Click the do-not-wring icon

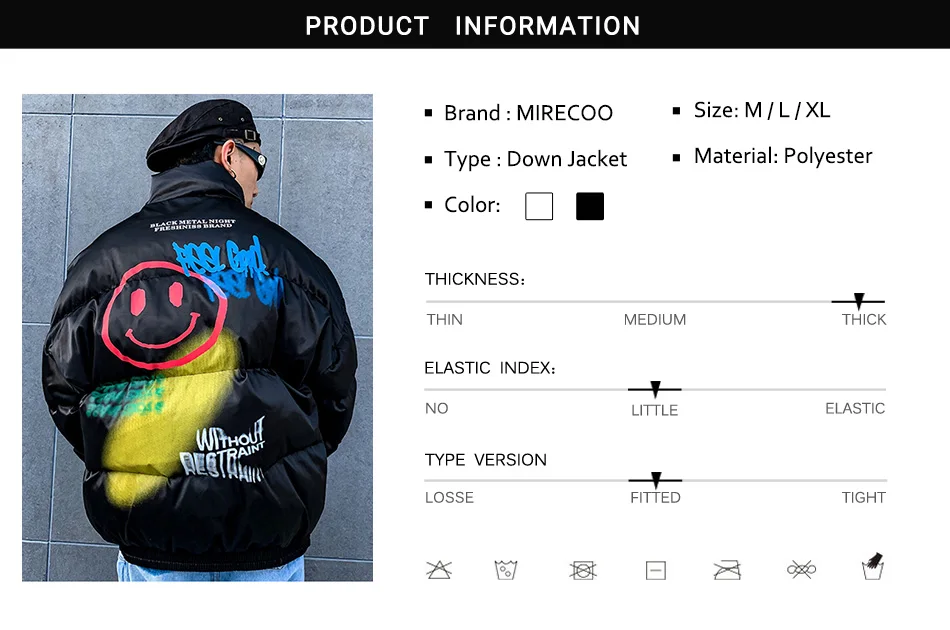point(802,569)
